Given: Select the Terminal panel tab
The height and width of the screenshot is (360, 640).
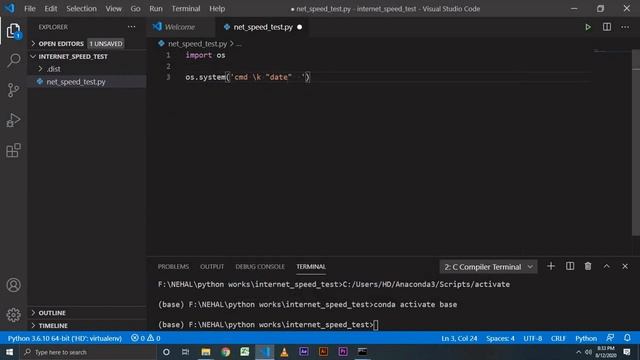Looking at the screenshot, I should (x=311, y=267).
